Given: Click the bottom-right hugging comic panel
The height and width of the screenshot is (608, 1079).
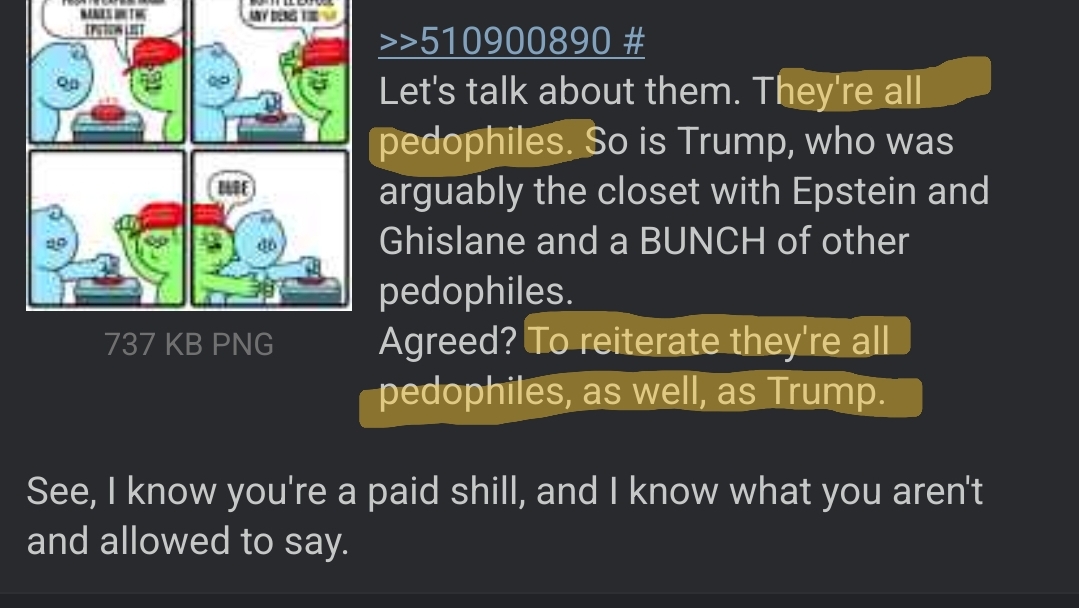Looking at the screenshot, I should tap(270, 228).
